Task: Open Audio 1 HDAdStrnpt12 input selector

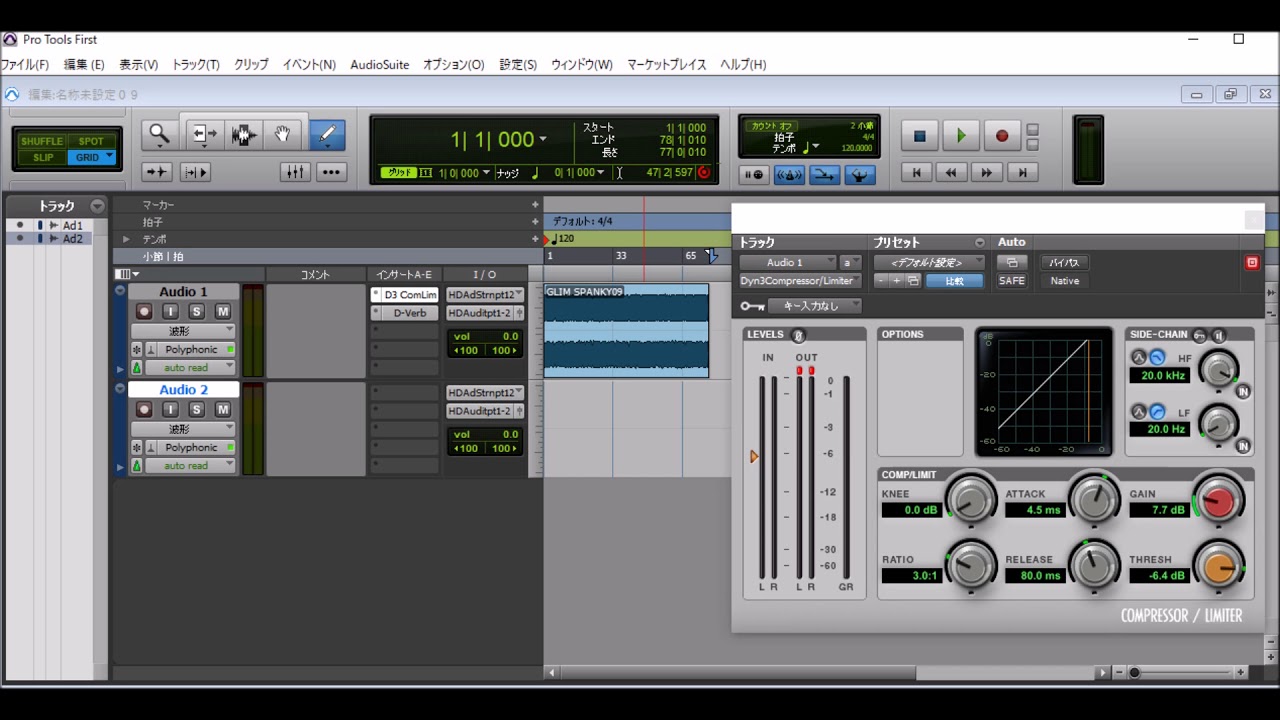Action: (485, 295)
